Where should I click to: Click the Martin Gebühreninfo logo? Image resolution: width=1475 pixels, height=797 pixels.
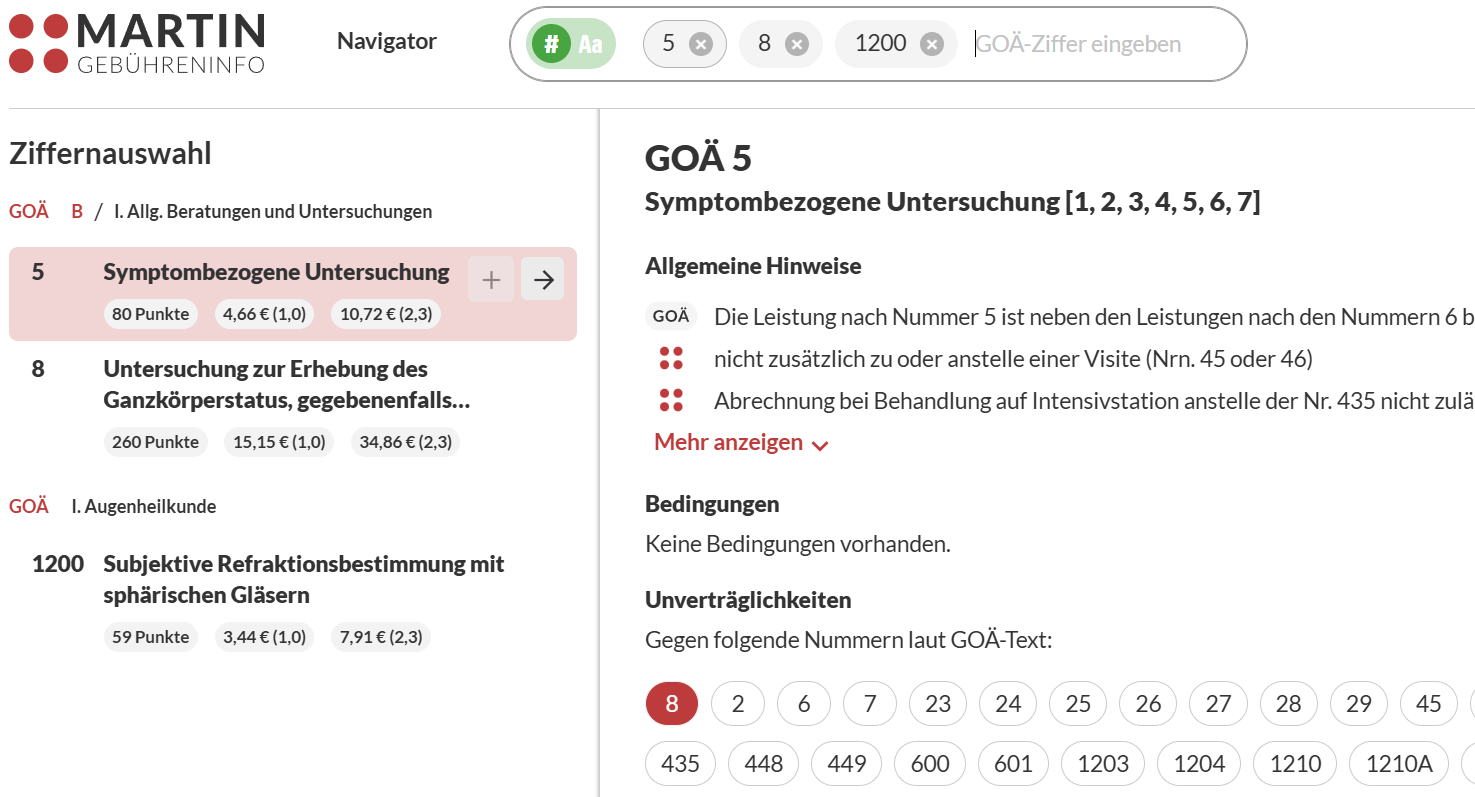137,43
